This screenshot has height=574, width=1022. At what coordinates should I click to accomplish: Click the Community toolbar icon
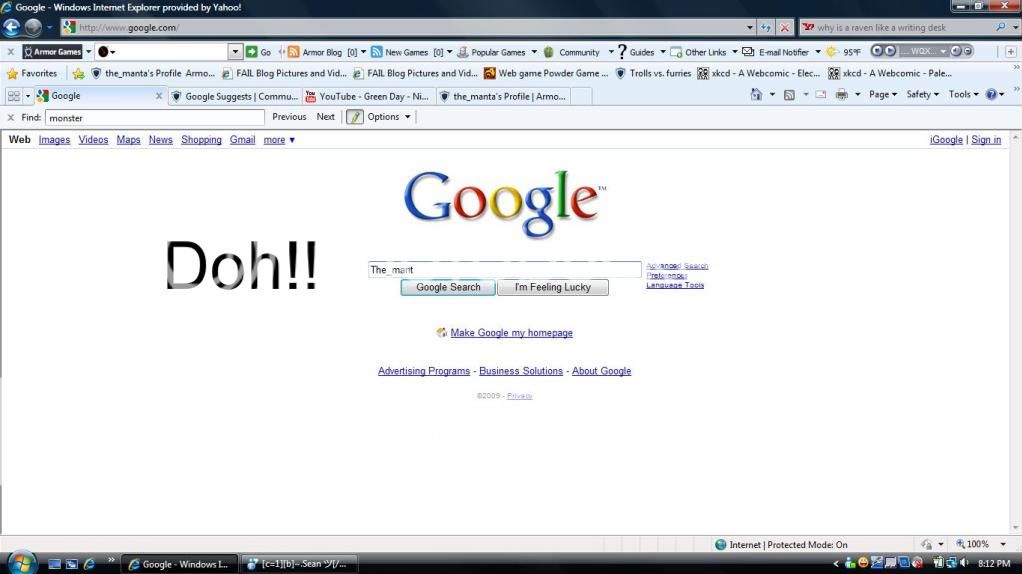(549, 51)
